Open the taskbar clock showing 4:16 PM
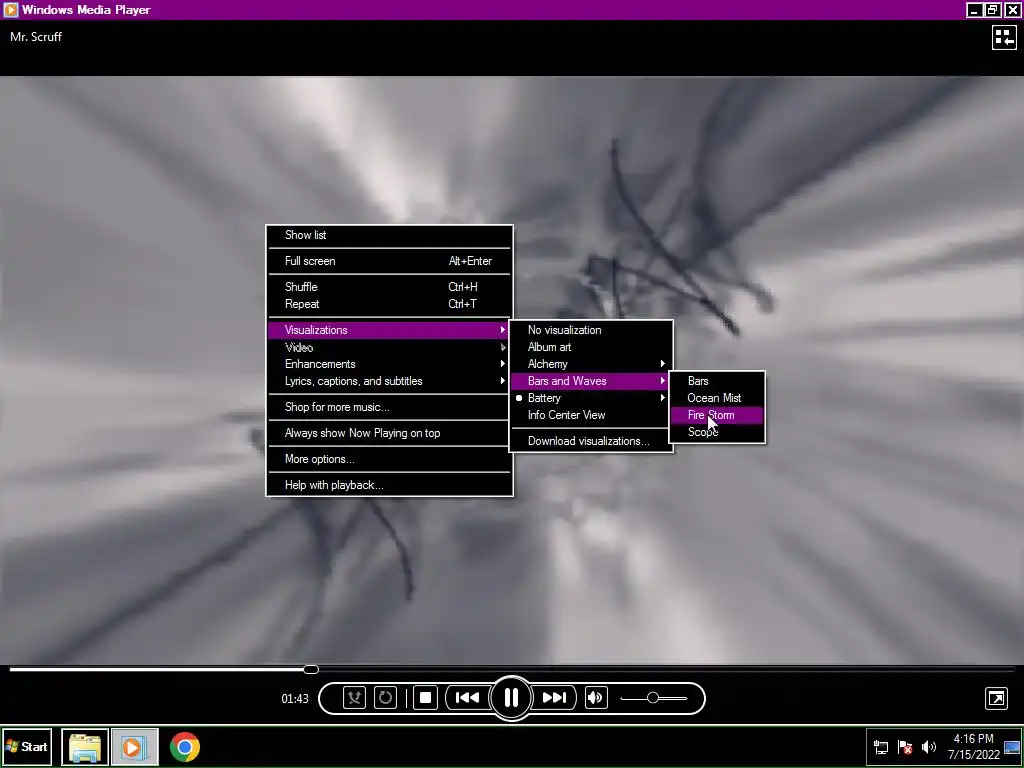Screen dimensions: 1024x768 973,746
